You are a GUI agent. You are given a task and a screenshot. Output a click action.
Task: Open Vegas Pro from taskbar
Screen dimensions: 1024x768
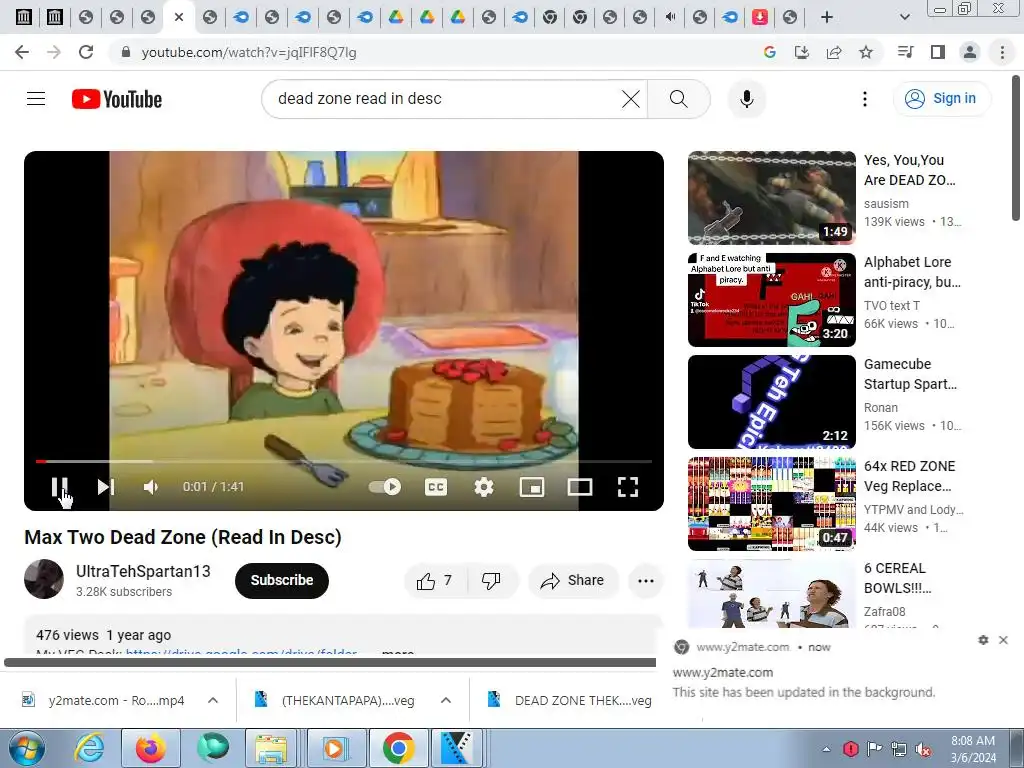(456, 748)
